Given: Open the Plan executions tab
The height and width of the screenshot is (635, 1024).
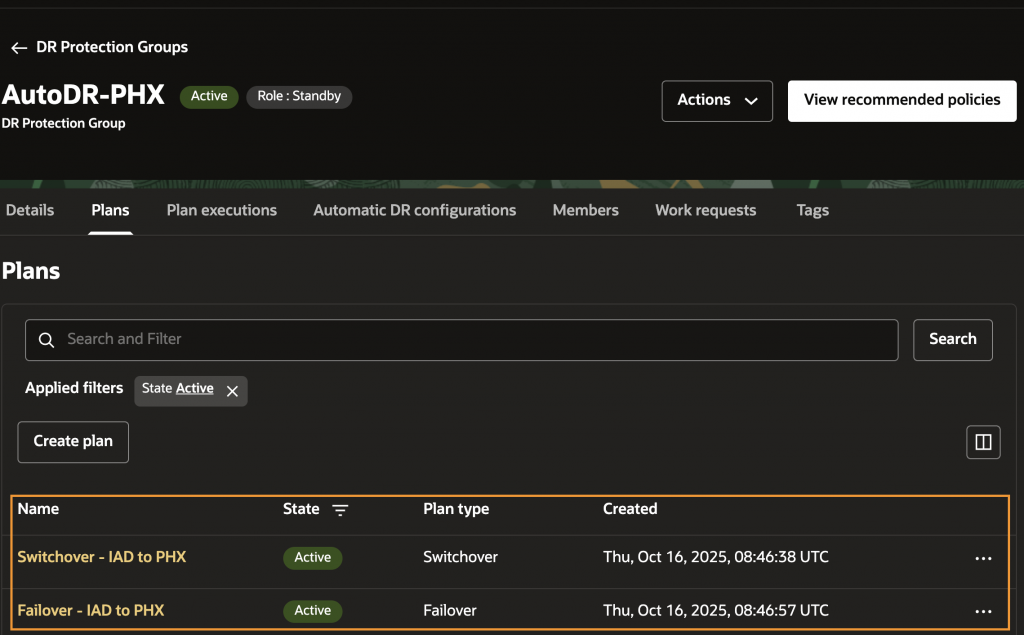Looking at the screenshot, I should pyautogui.click(x=222, y=210).
